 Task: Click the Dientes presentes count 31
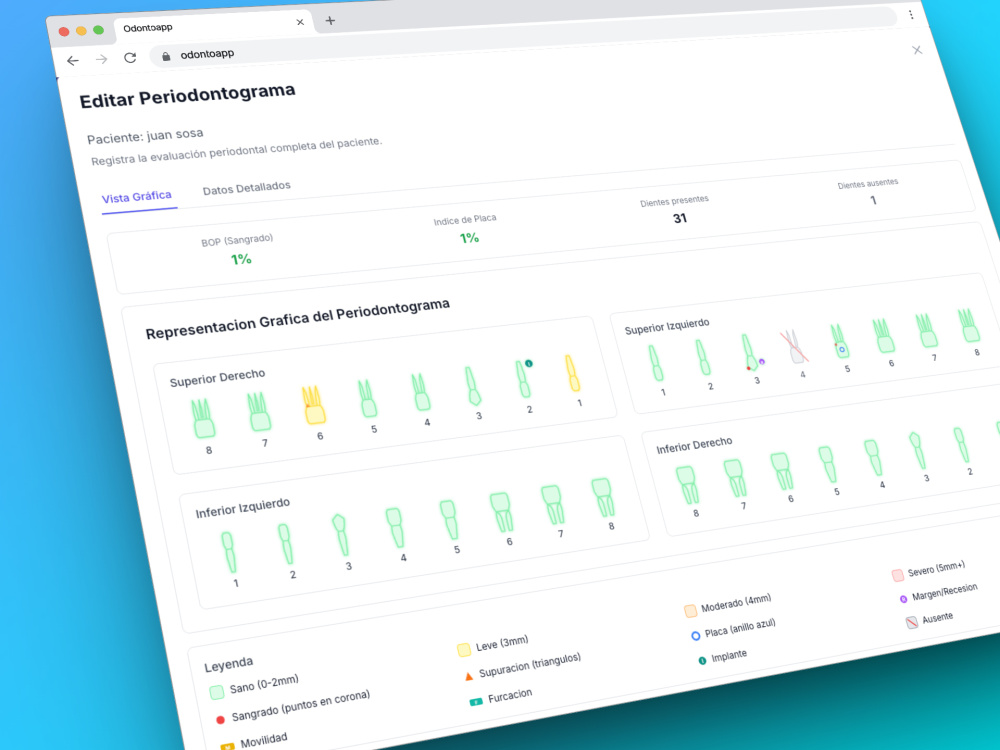(x=680, y=218)
